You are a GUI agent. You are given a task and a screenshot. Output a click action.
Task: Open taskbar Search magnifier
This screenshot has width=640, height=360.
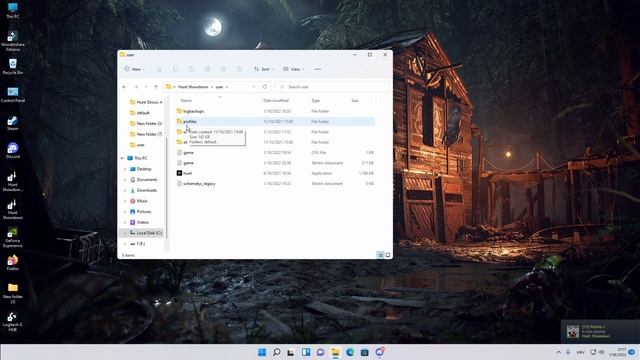click(x=277, y=352)
